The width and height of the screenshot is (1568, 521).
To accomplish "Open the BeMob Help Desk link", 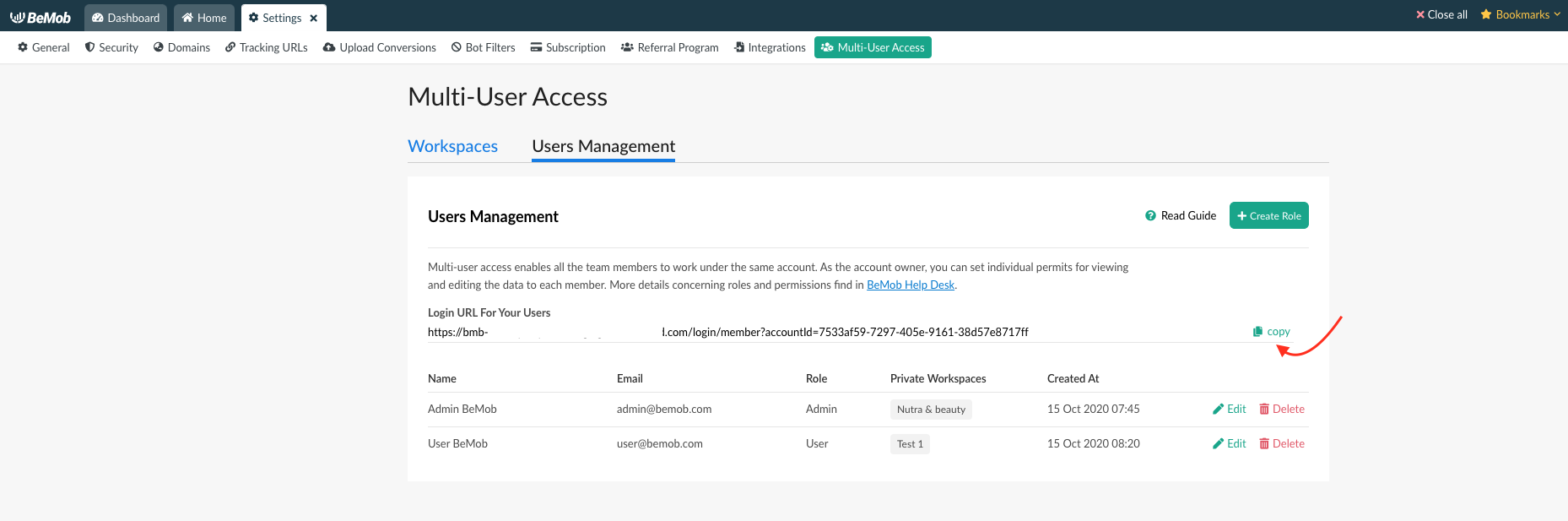I will point(911,285).
